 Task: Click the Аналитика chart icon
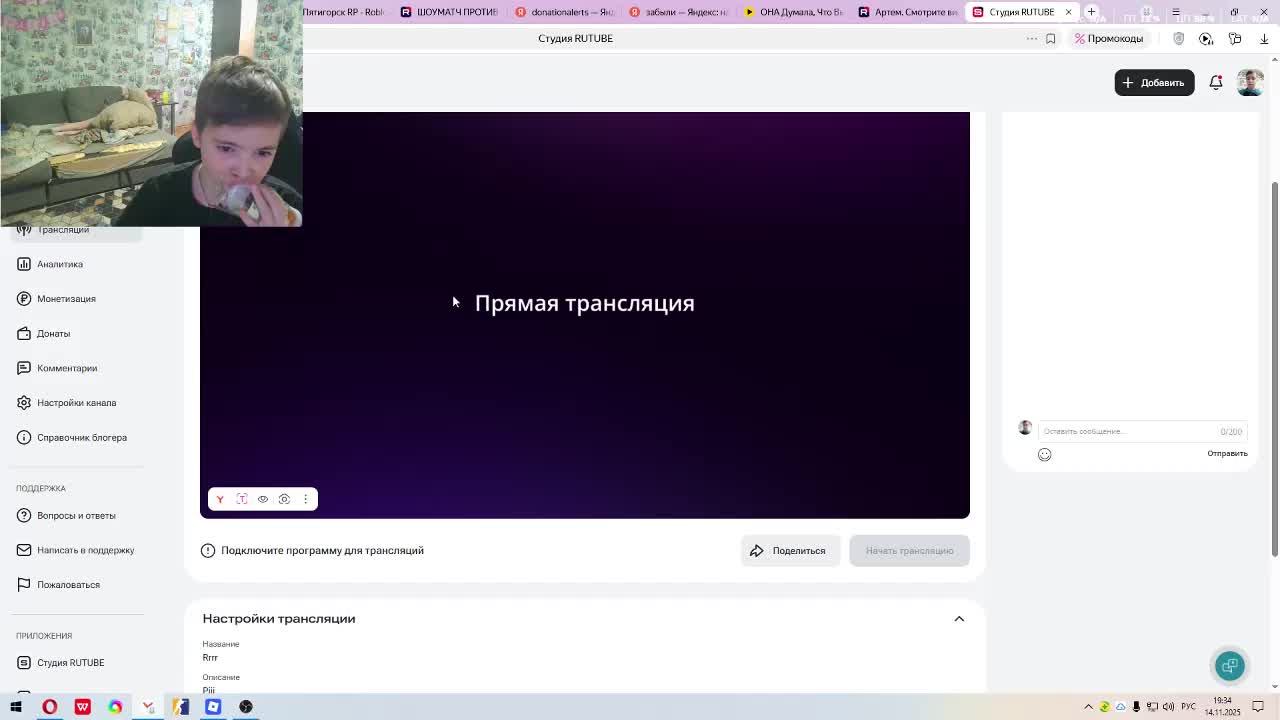(23, 264)
